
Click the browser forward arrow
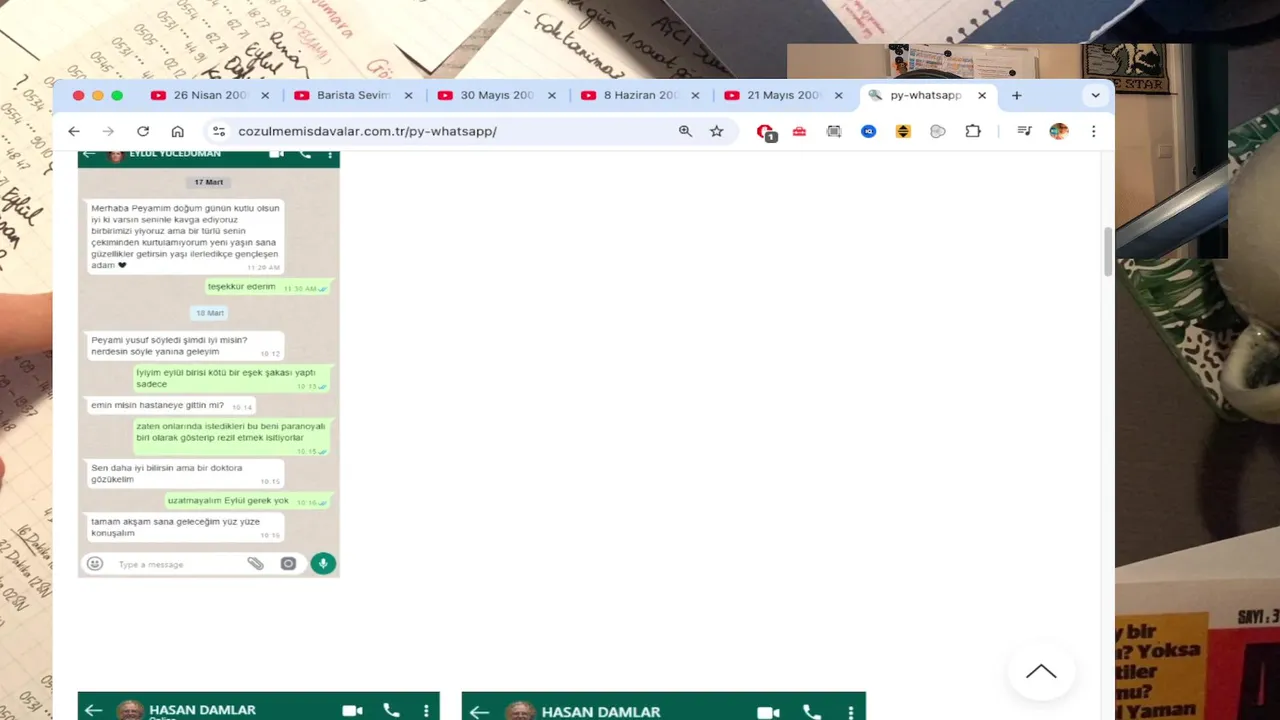coord(108,131)
